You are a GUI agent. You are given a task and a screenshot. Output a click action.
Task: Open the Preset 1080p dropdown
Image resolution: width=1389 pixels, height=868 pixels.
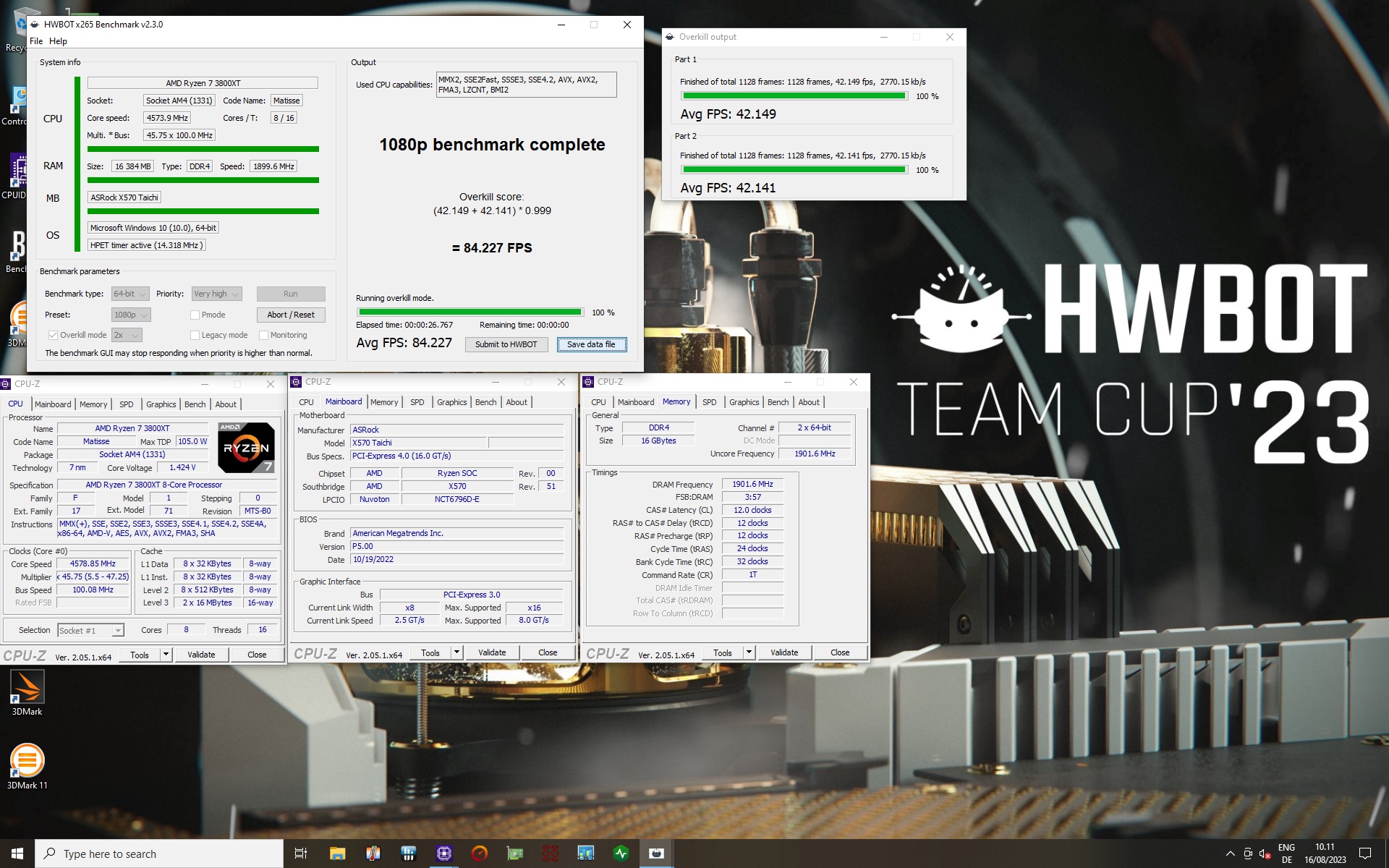[131, 315]
